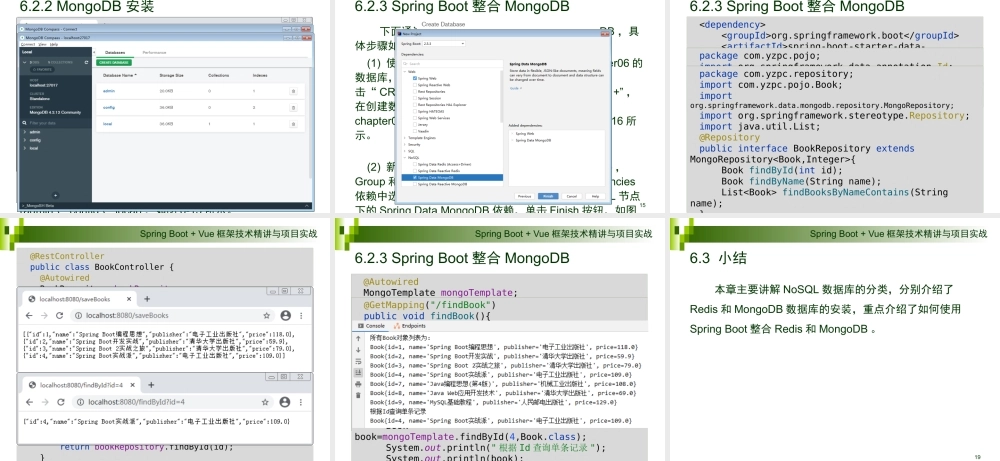The width and height of the screenshot is (1000, 461).
Task: Open a new tab in findById browser window
Action: pos(151,384)
